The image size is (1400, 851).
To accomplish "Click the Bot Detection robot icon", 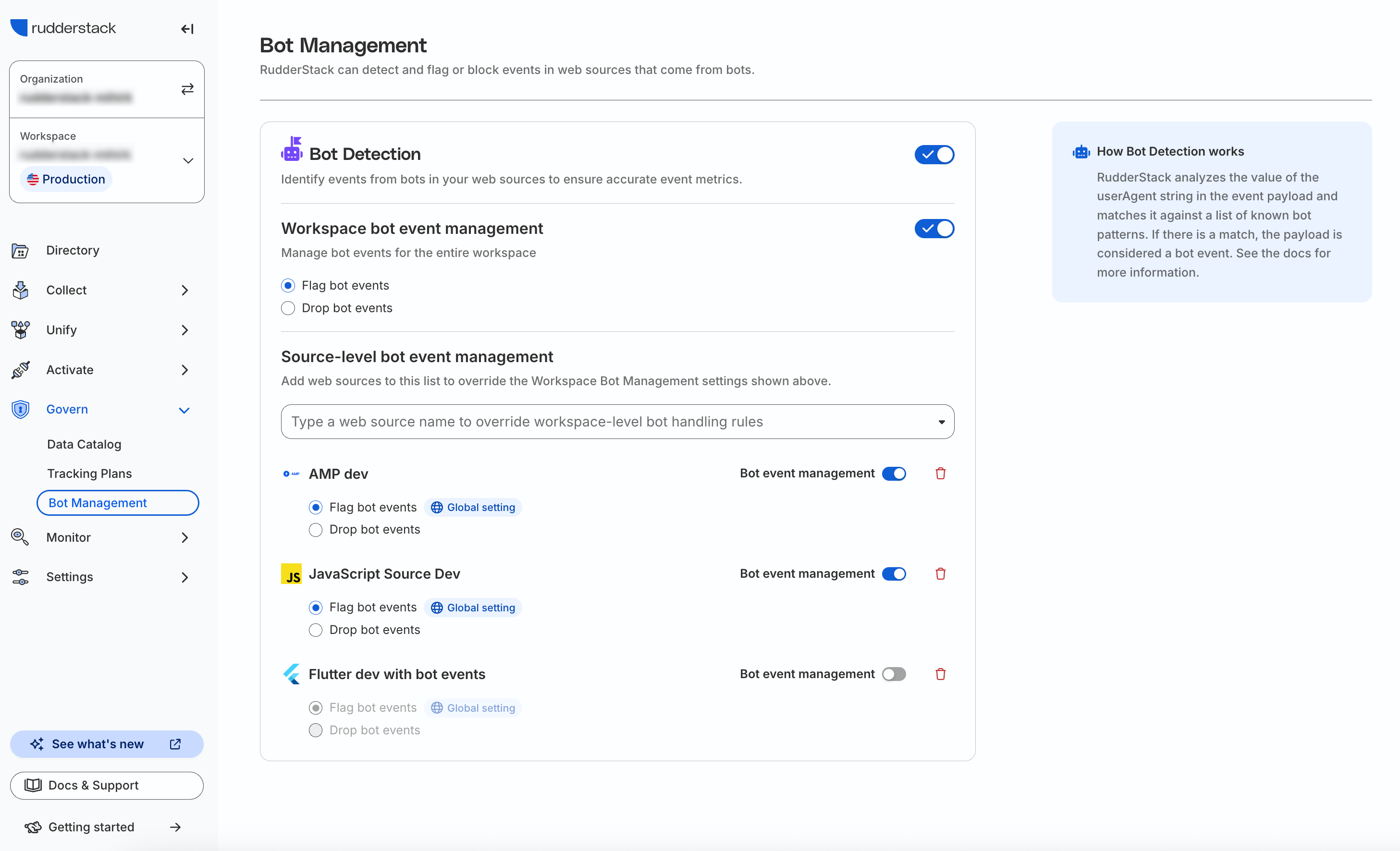I will tap(292, 149).
